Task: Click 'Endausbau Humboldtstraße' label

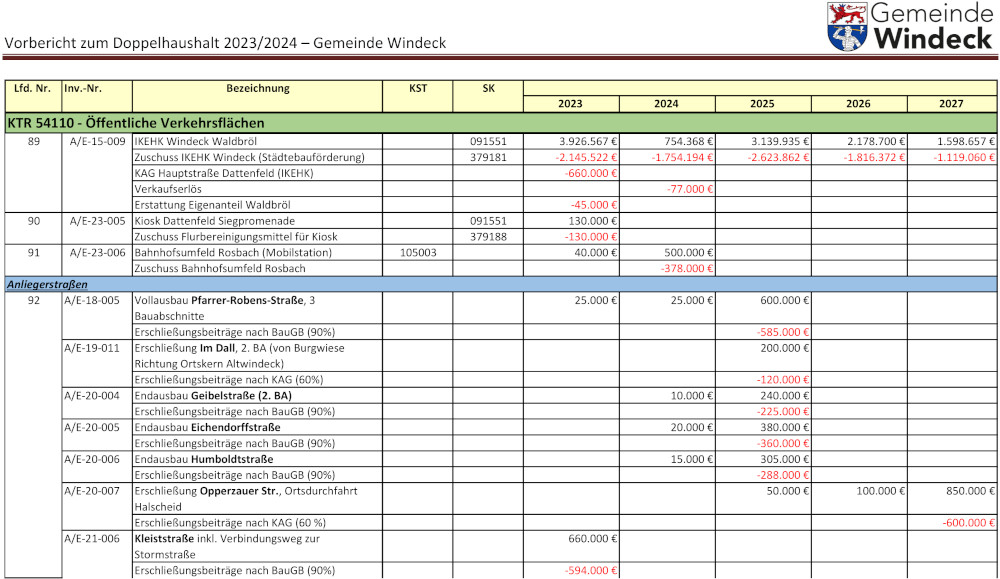Action: pos(203,460)
